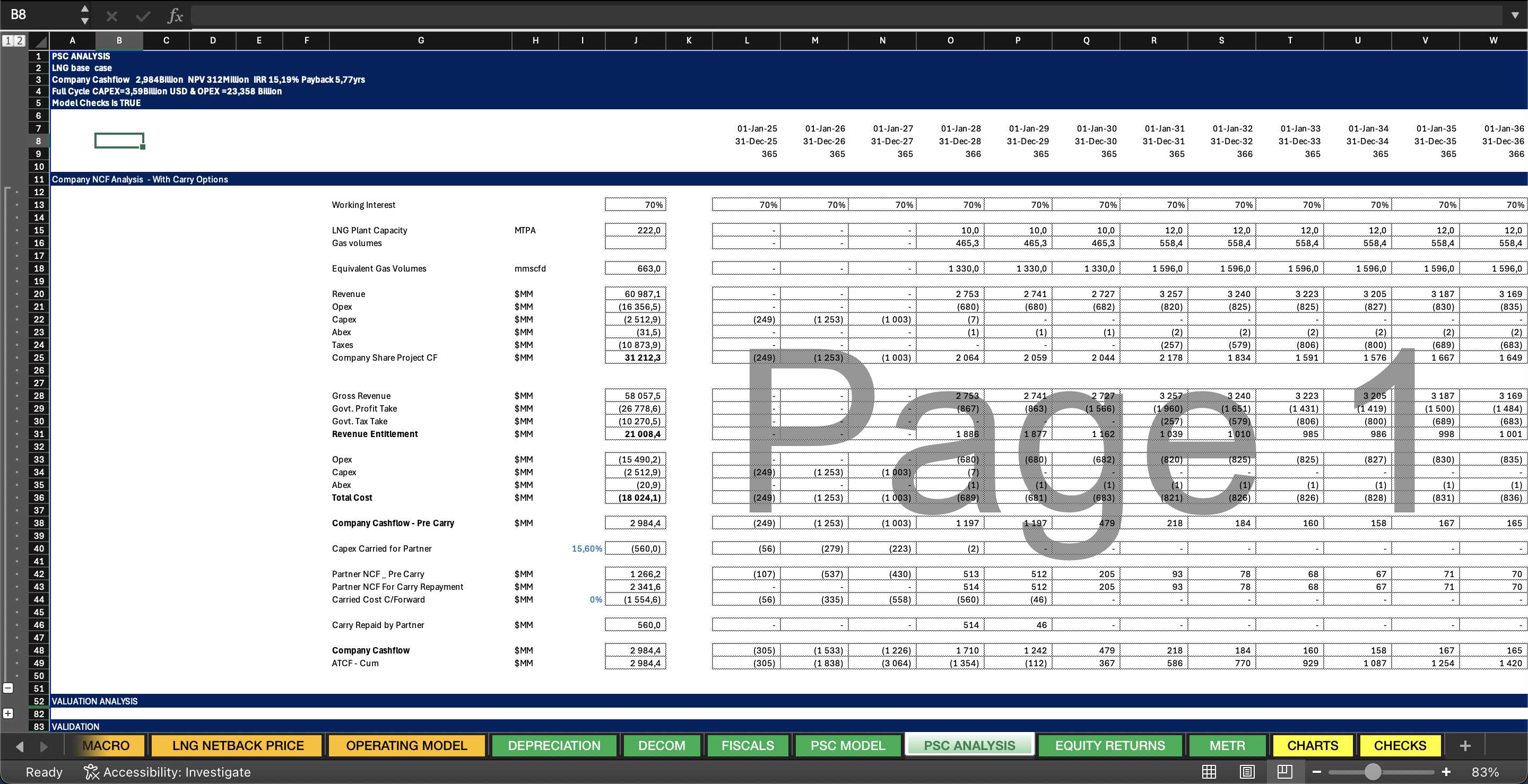Viewport: 1528px width, 784px height.
Task: Click the Company Cashflow - Pre Carry label
Action: 393,523
